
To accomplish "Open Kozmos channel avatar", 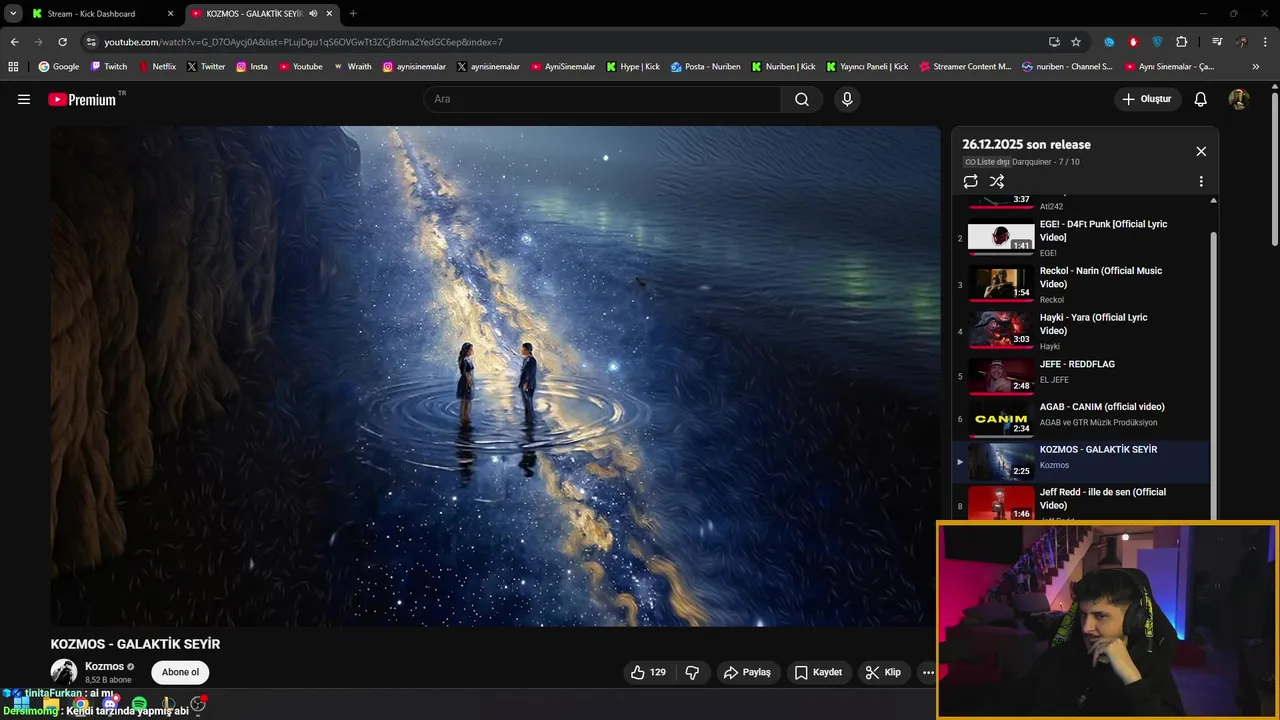I will (64, 672).
